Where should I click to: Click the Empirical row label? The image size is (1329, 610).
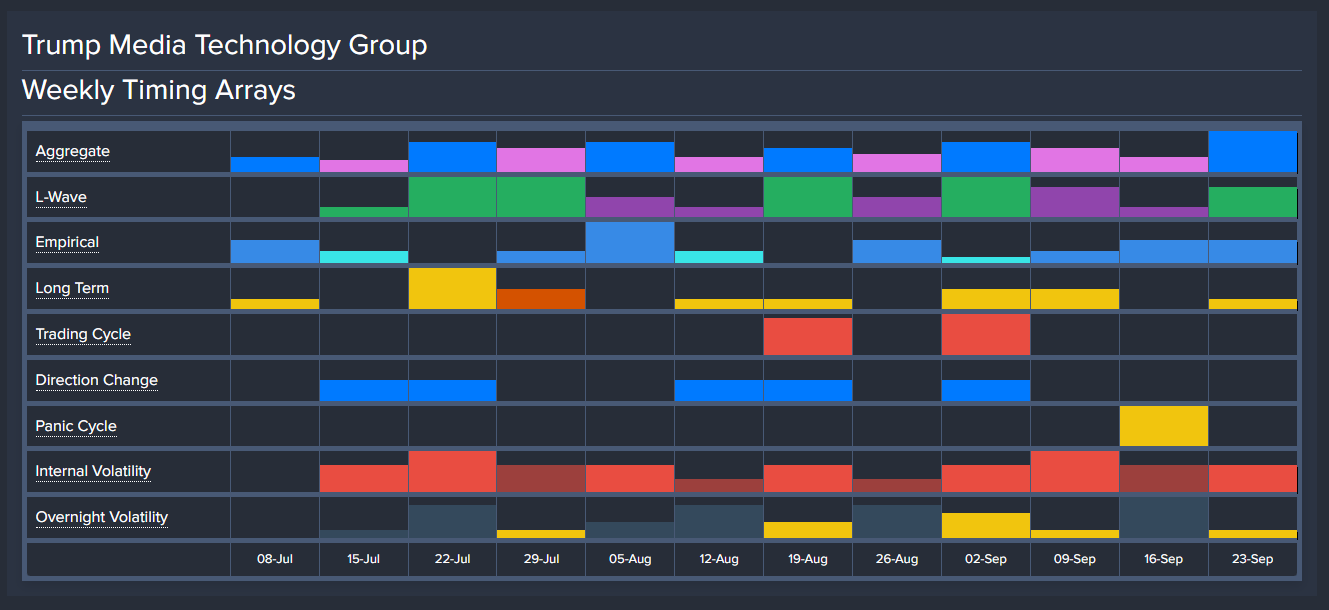(67, 243)
